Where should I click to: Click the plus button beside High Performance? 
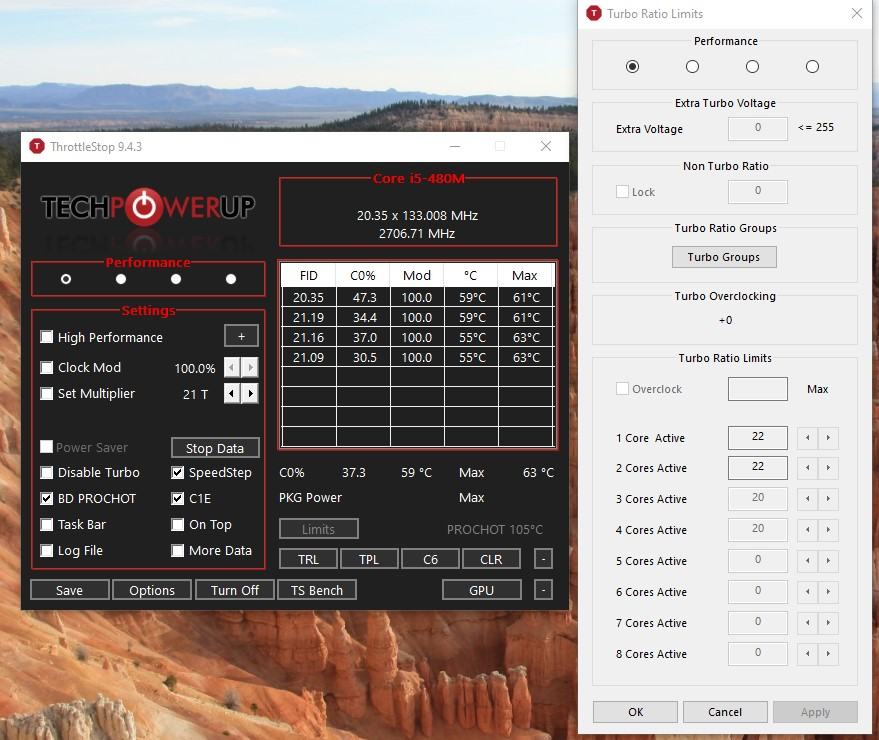coord(241,336)
